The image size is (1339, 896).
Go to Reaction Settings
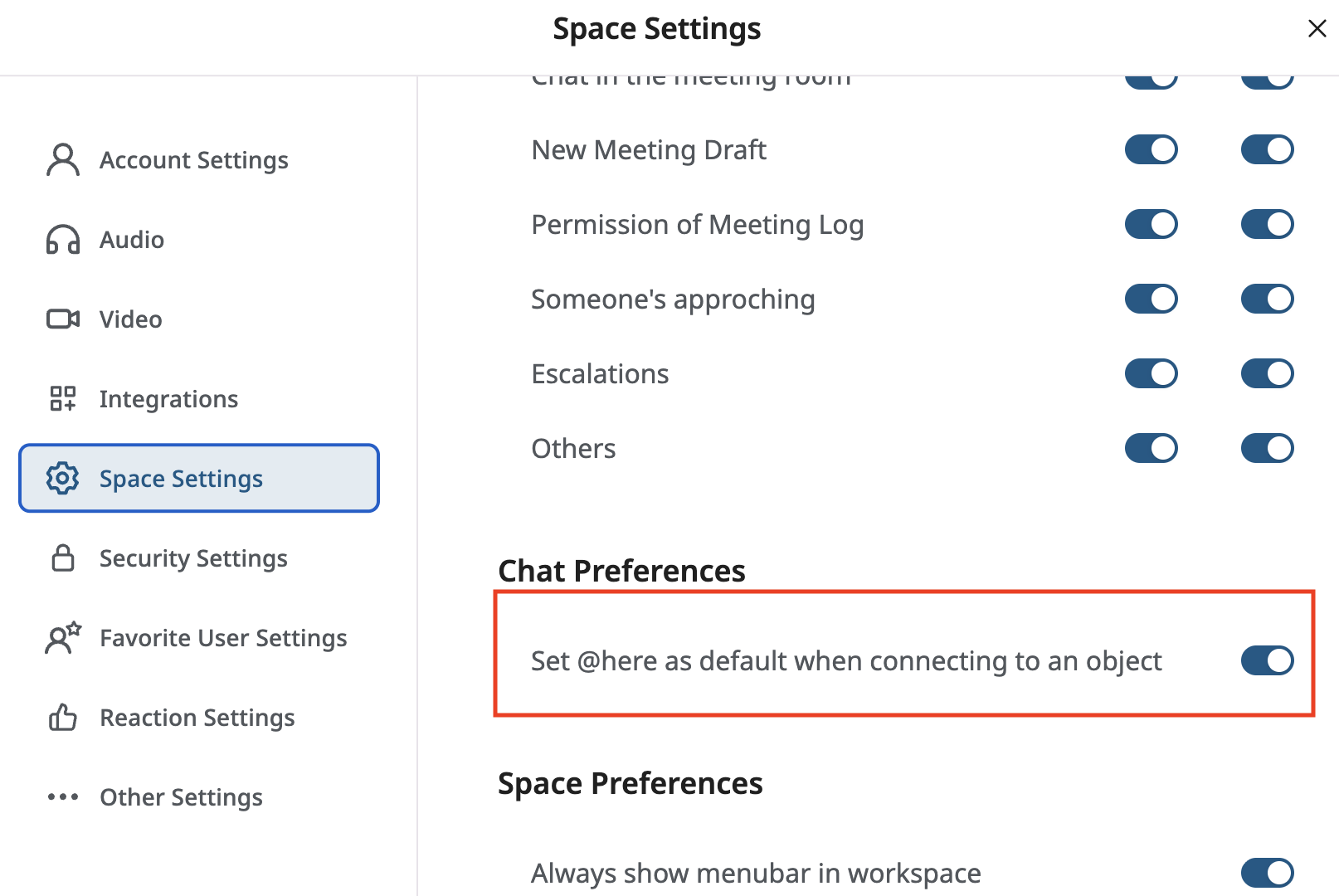197,718
